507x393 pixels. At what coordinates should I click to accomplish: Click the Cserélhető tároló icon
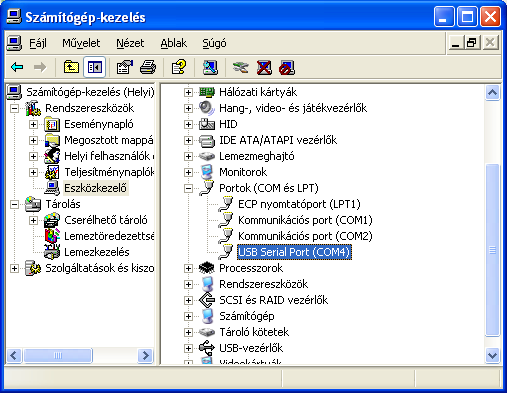click(x=52, y=220)
